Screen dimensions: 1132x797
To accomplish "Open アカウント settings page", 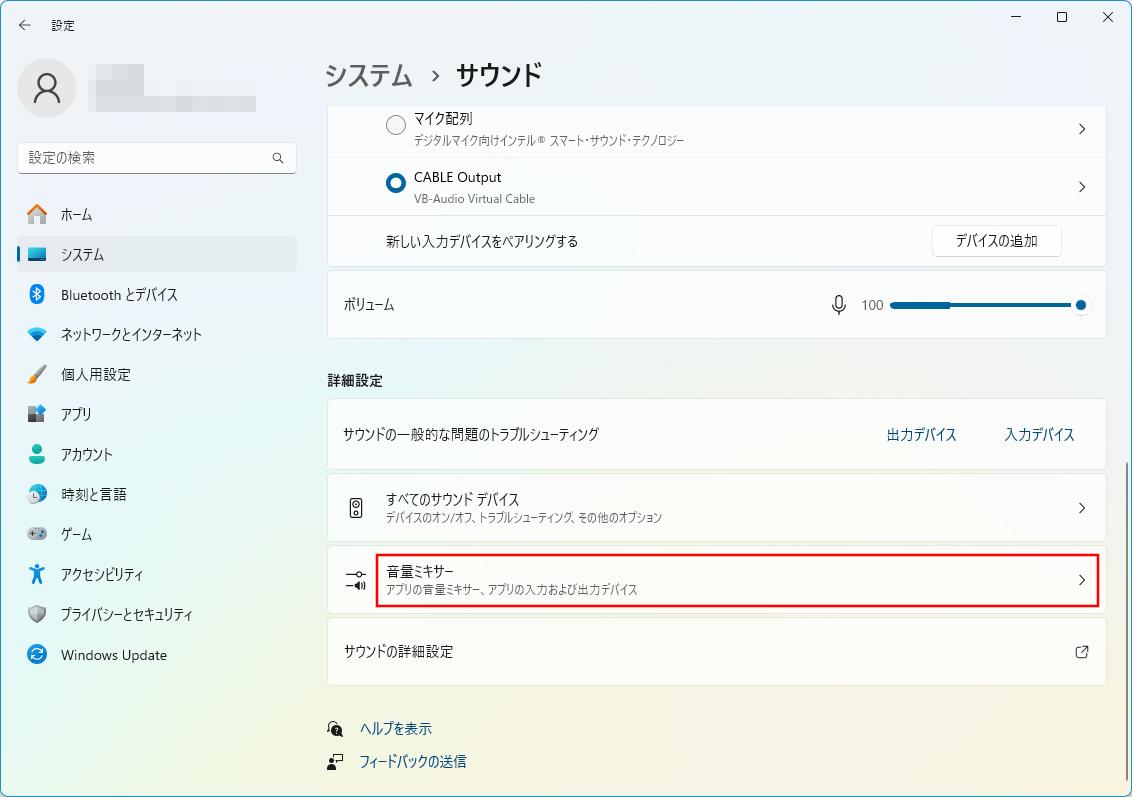I will pyautogui.click(x=157, y=454).
